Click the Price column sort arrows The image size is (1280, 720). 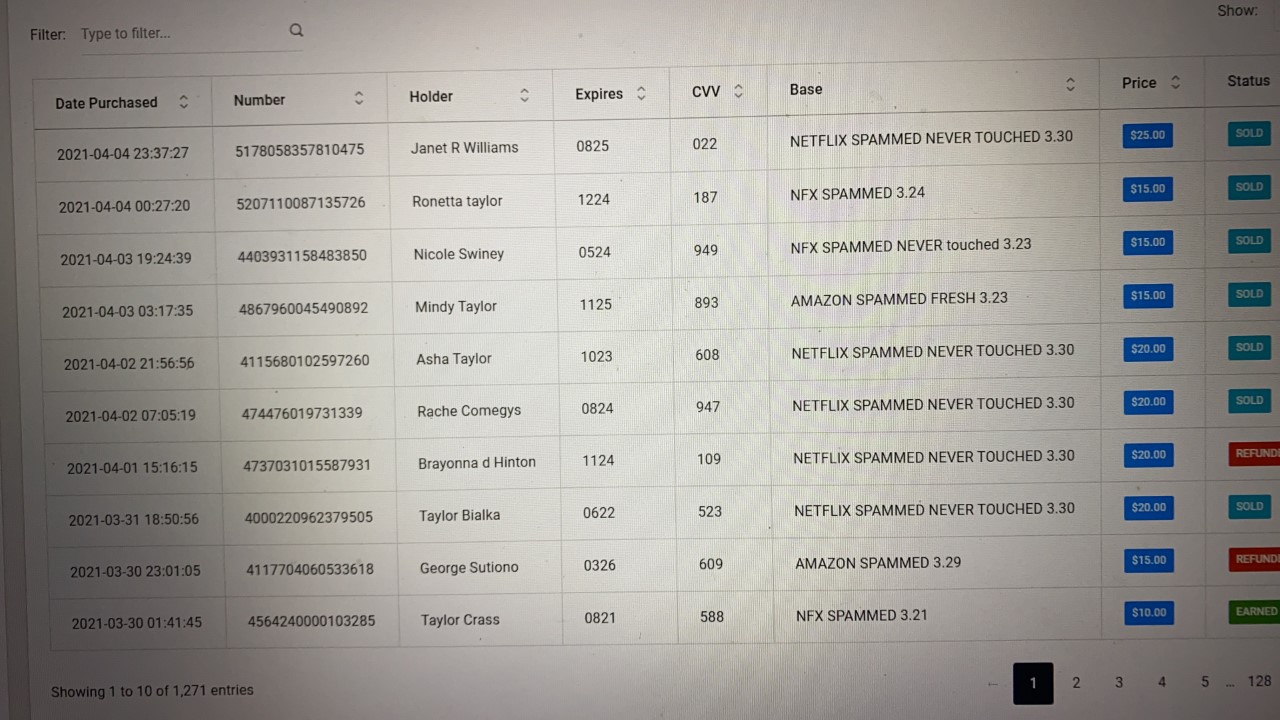[x=1175, y=83]
